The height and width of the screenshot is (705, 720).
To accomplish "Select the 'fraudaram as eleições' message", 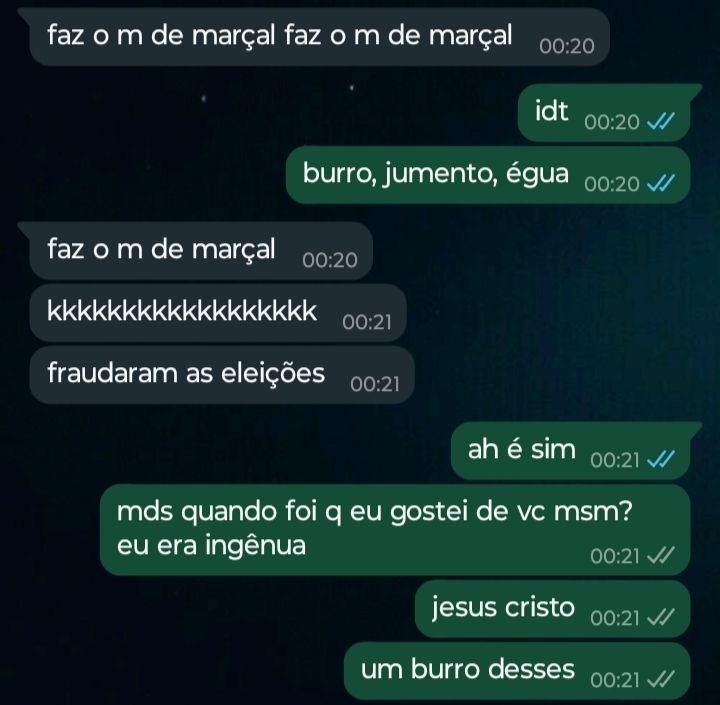I will coord(222,375).
